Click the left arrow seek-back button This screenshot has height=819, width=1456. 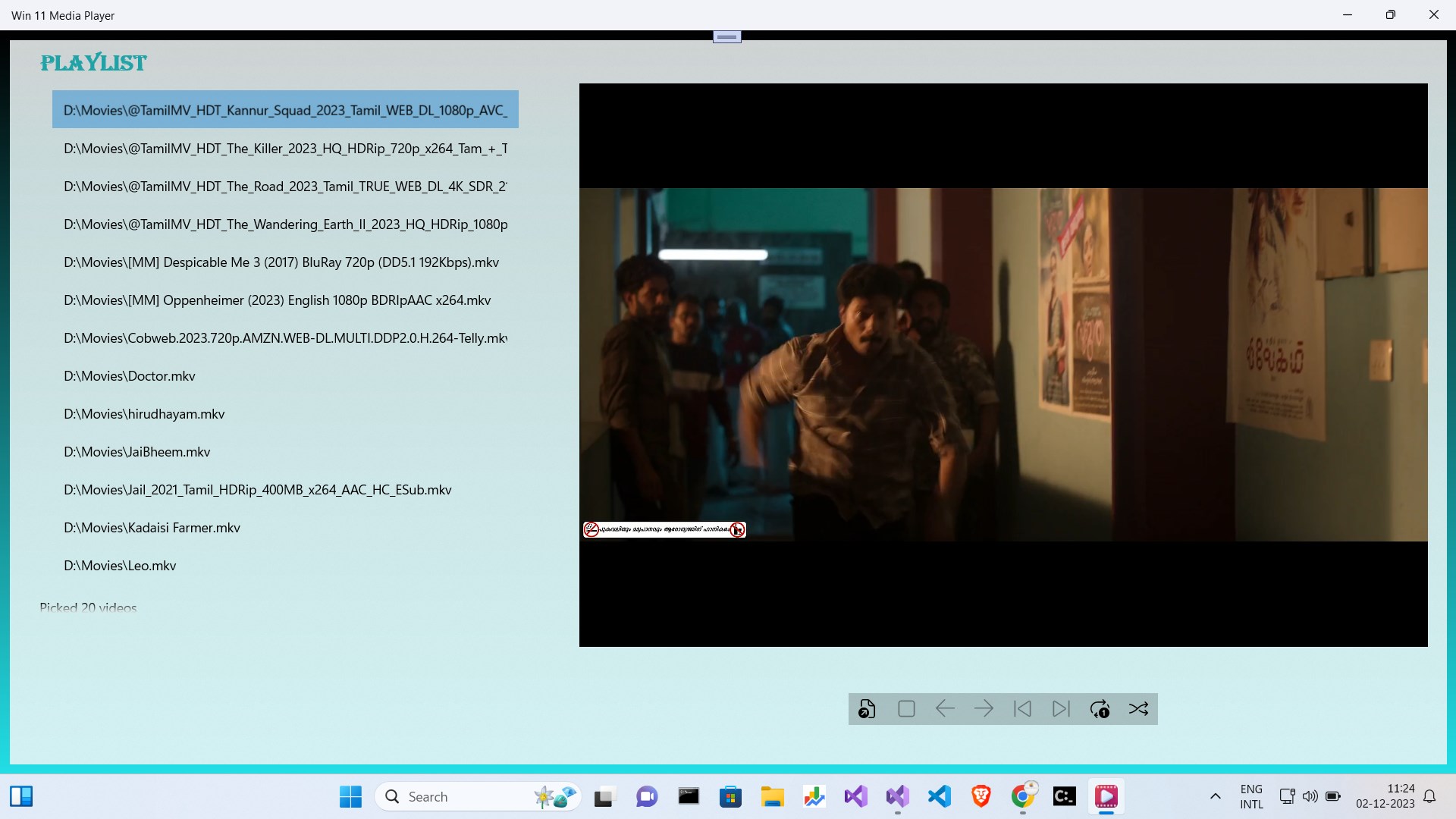click(x=945, y=709)
